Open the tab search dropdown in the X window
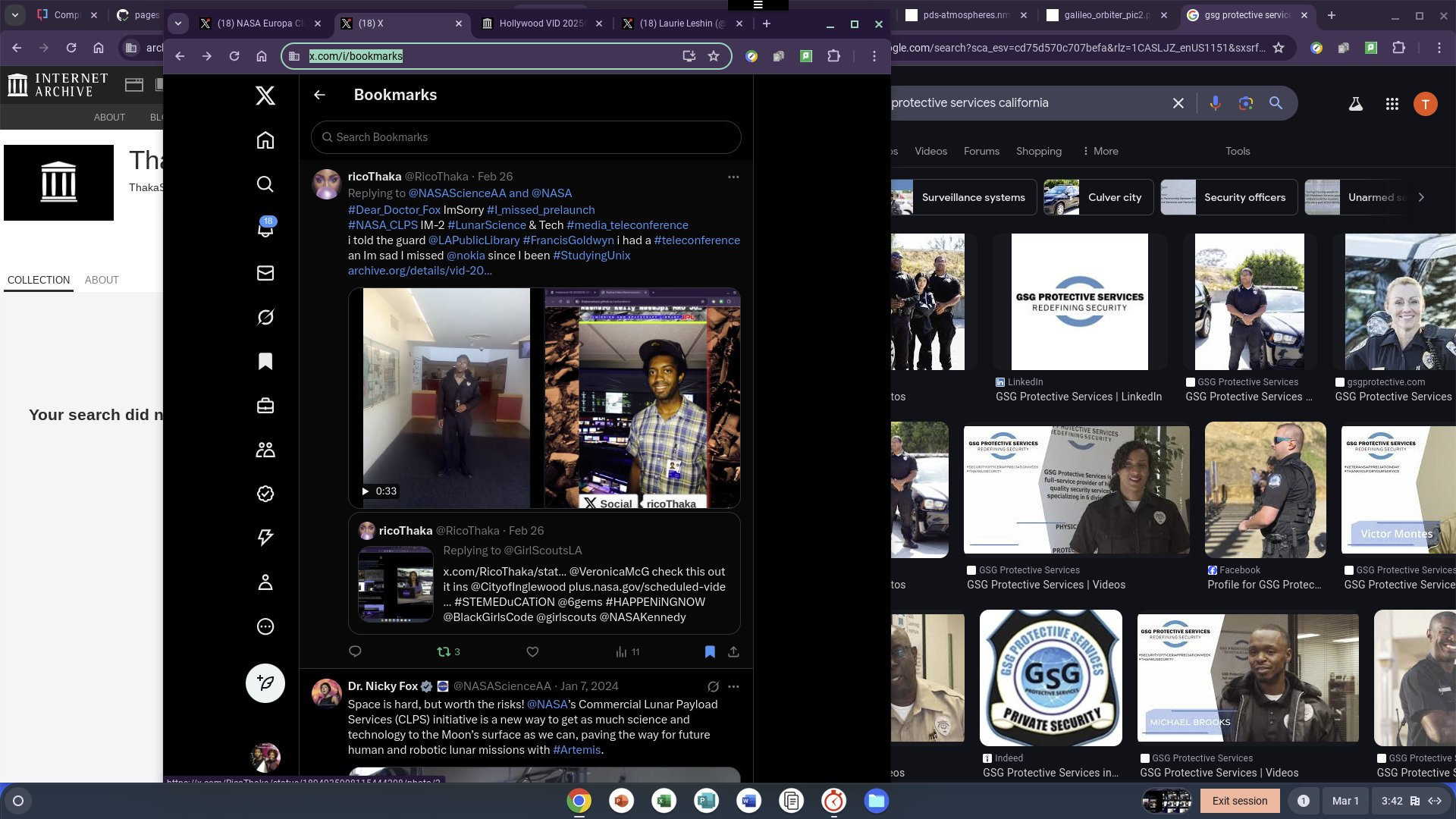The image size is (1456, 819). 178,24
